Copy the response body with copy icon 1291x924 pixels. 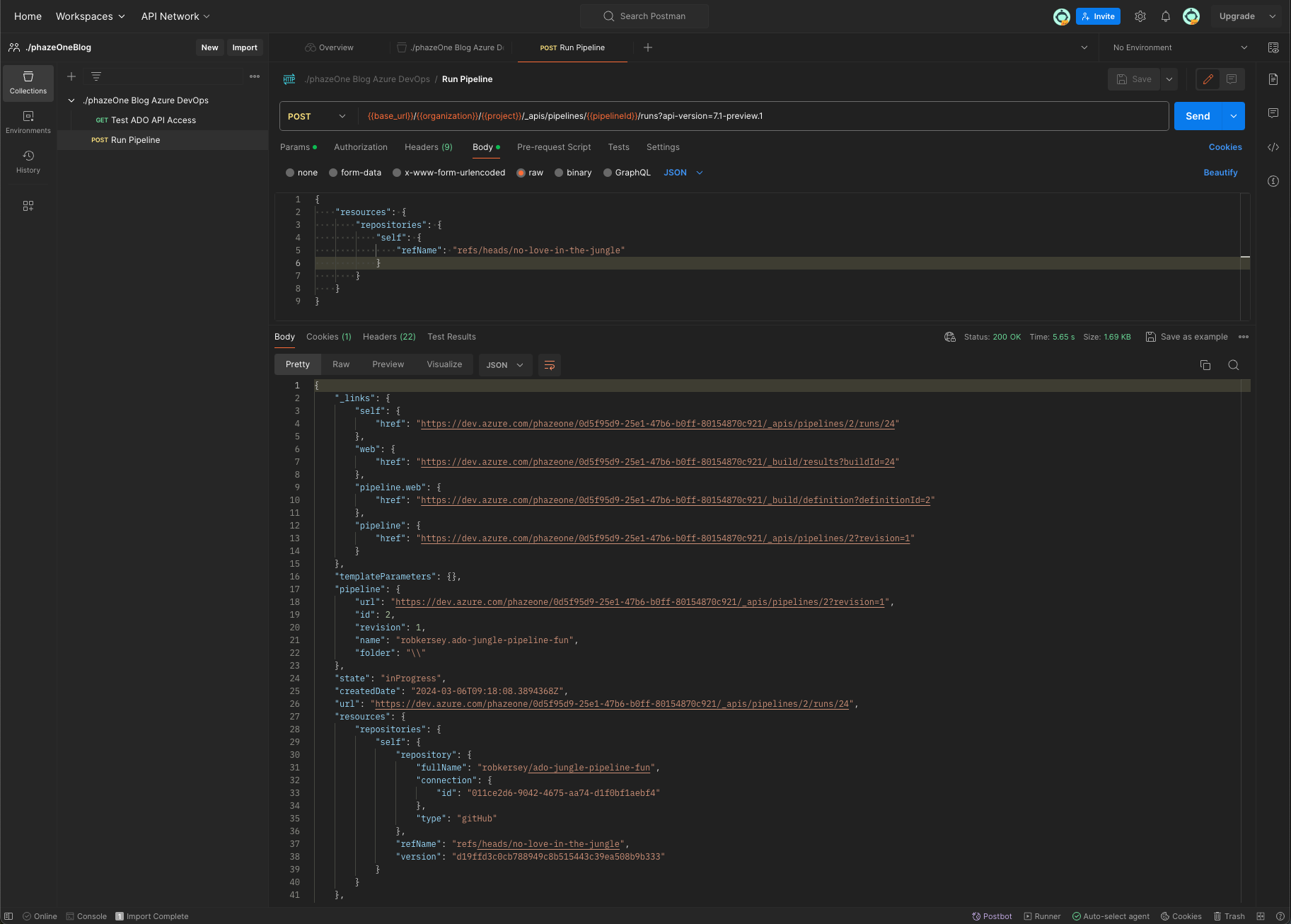point(1205,365)
